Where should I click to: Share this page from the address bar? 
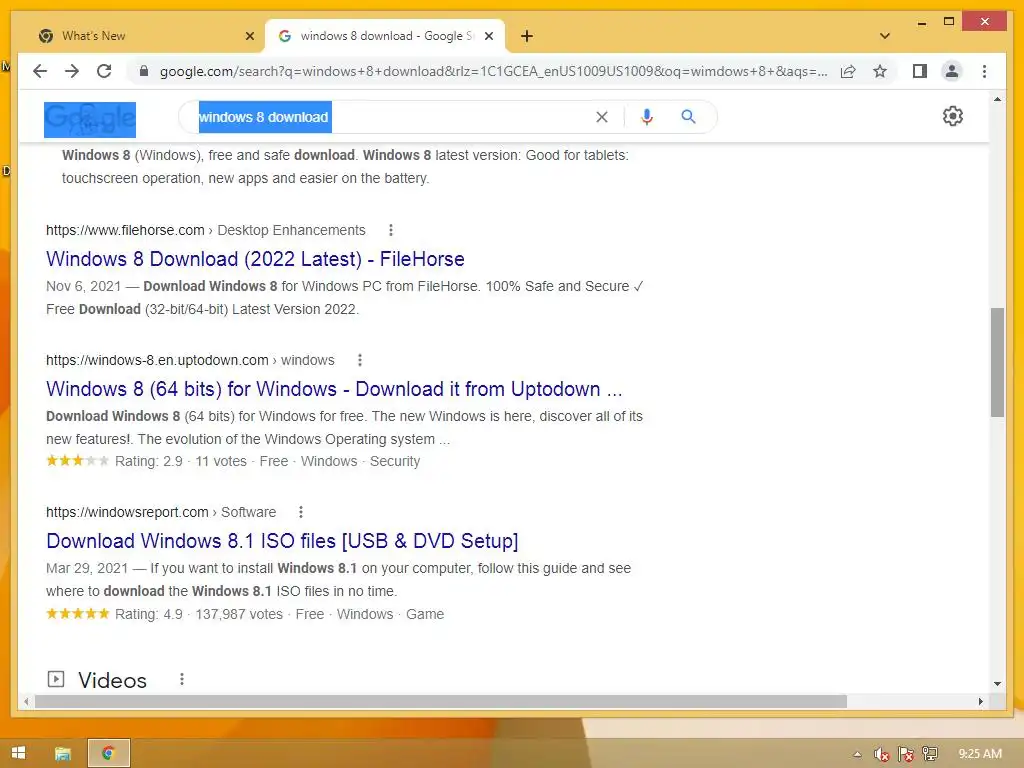point(848,71)
